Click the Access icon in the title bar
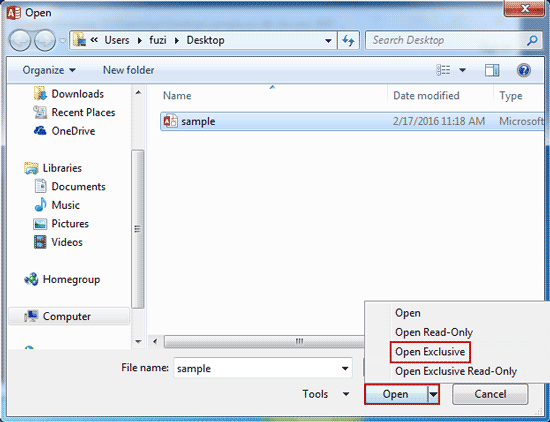The image size is (550, 422). pyautogui.click(x=14, y=13)
